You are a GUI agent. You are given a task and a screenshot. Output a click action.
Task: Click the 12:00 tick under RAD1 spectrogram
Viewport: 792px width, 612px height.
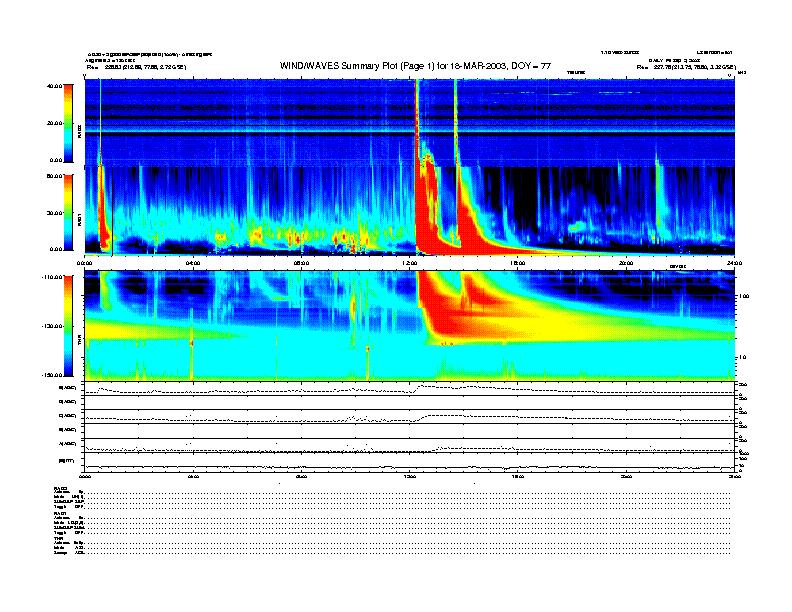click(410, 263)
